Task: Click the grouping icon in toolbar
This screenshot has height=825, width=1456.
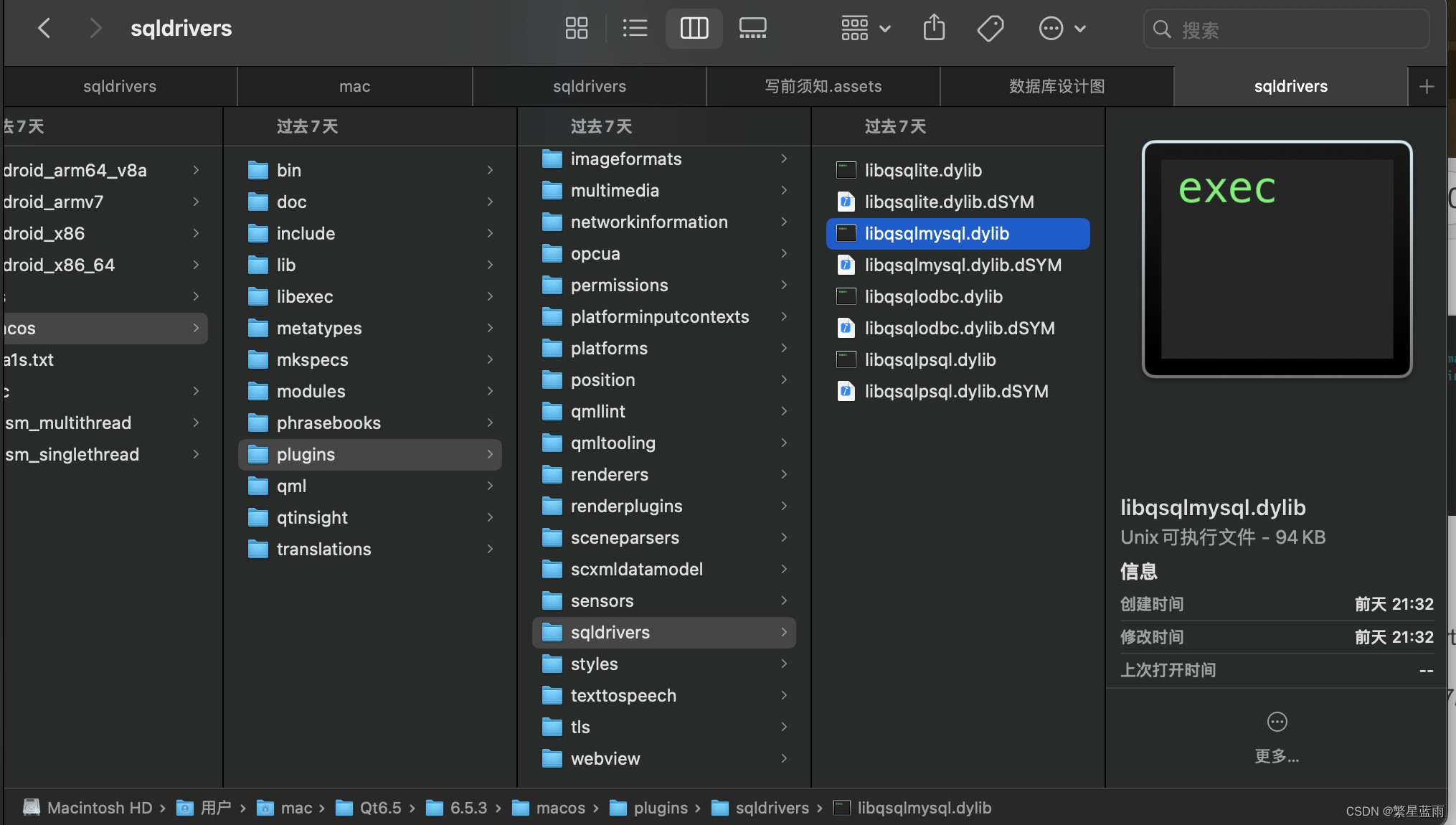Action: (856, 29)
